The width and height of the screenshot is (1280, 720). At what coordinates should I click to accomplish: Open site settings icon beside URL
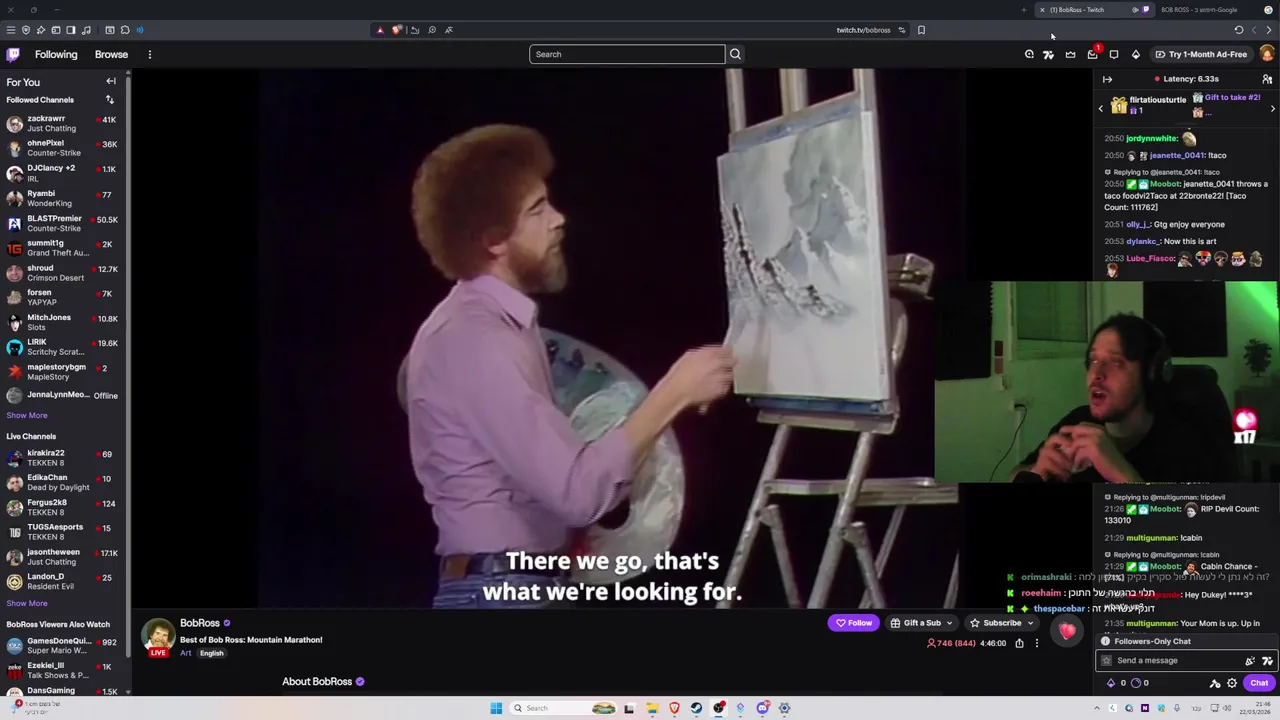901,30
